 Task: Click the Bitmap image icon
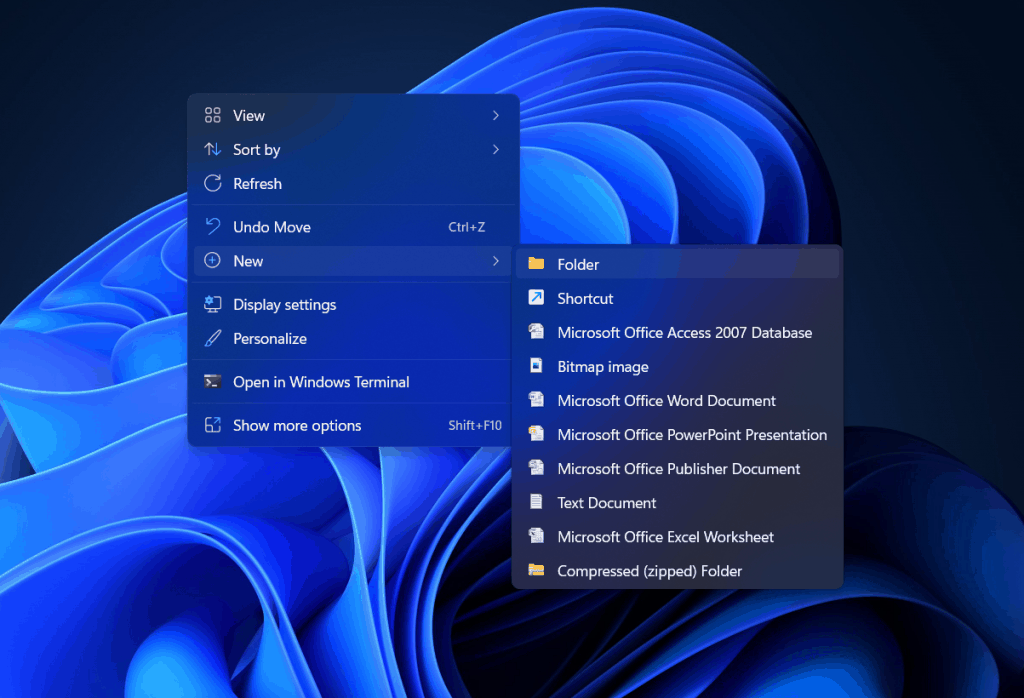pyautogui.click(x=537, y=366)
